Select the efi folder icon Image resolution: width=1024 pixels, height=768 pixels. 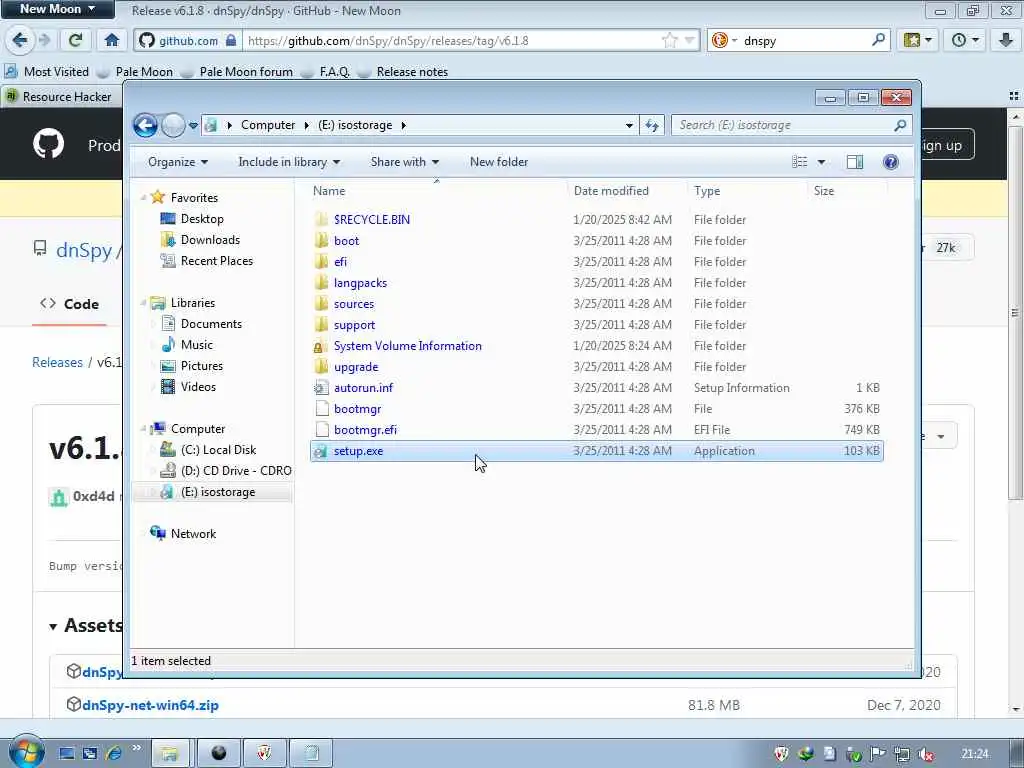(x=321, y=261)
